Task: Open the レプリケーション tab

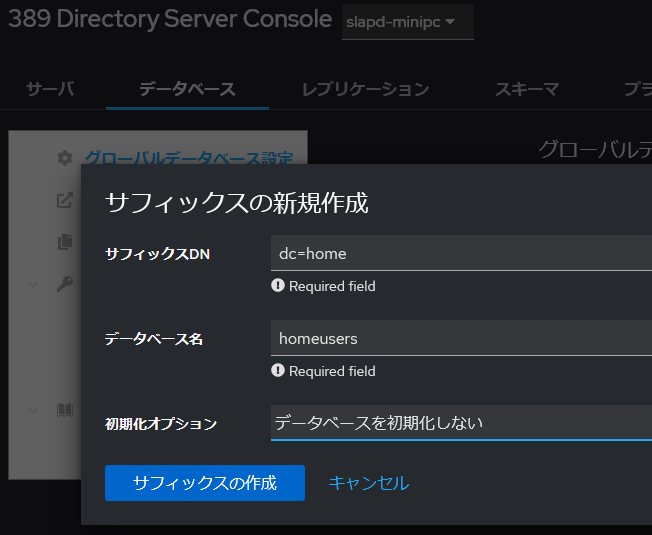Action: [x=366, y=89]
